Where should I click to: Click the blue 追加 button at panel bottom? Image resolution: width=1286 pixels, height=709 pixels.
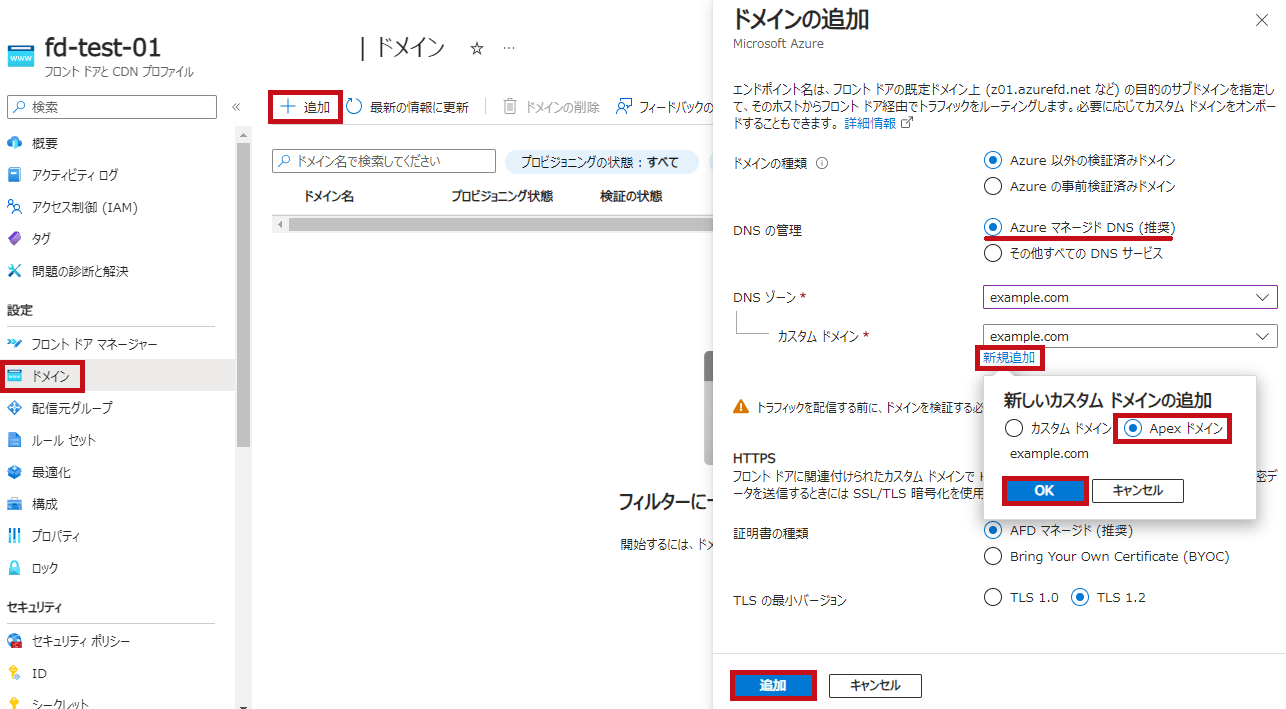(773, 686)
